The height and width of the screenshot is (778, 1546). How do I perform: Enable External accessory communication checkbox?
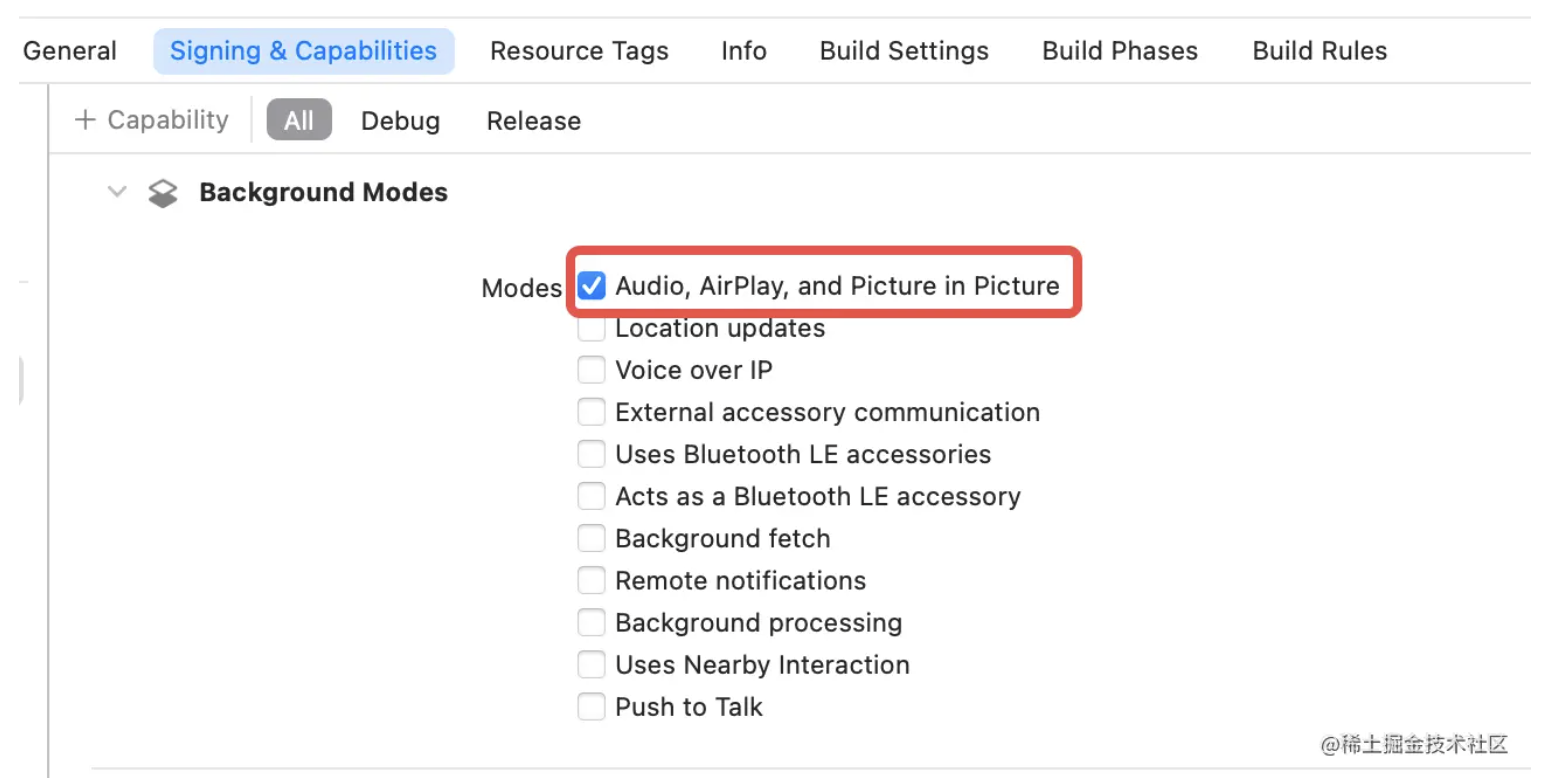click(x=591, y=412)
